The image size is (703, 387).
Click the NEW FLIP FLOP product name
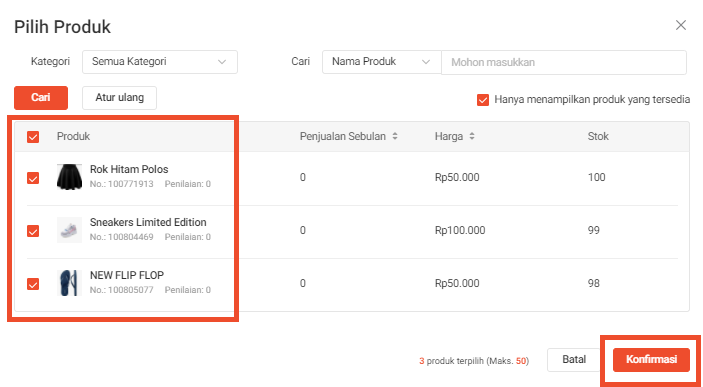tap(127, 275)
